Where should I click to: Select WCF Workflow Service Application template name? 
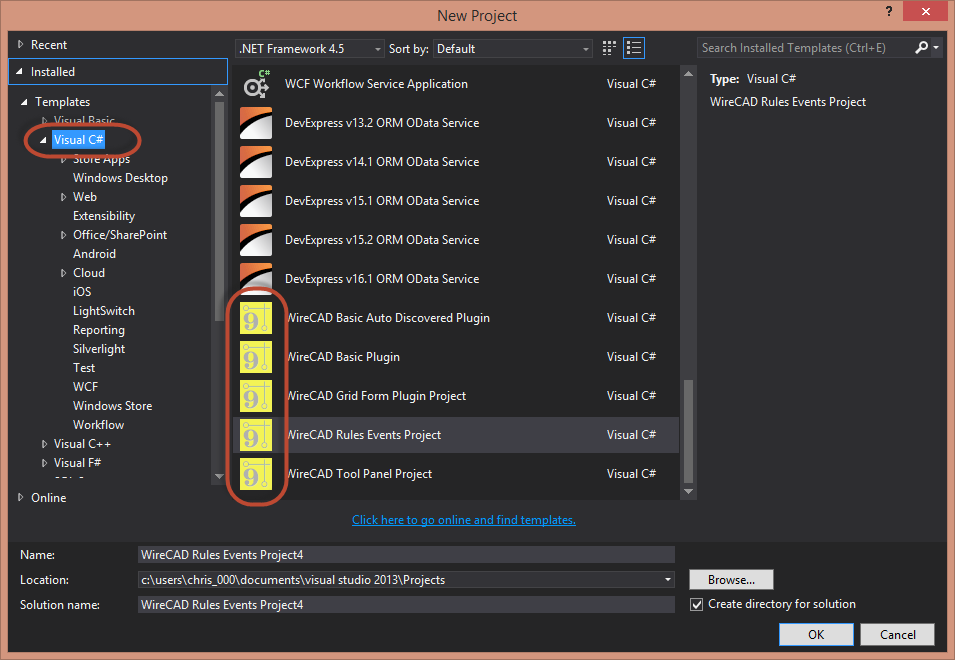click(376, 84)
